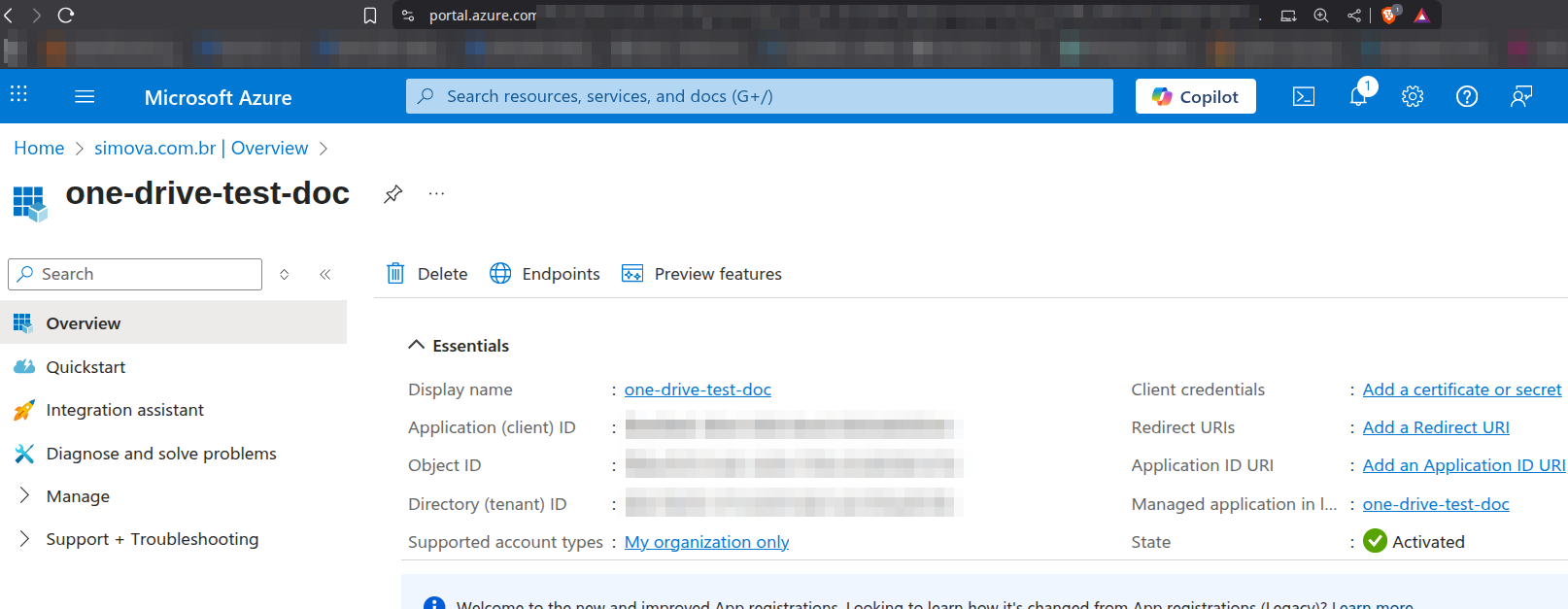
Task: Select Quickstart in the sidebar
Action: click(85, 367)
